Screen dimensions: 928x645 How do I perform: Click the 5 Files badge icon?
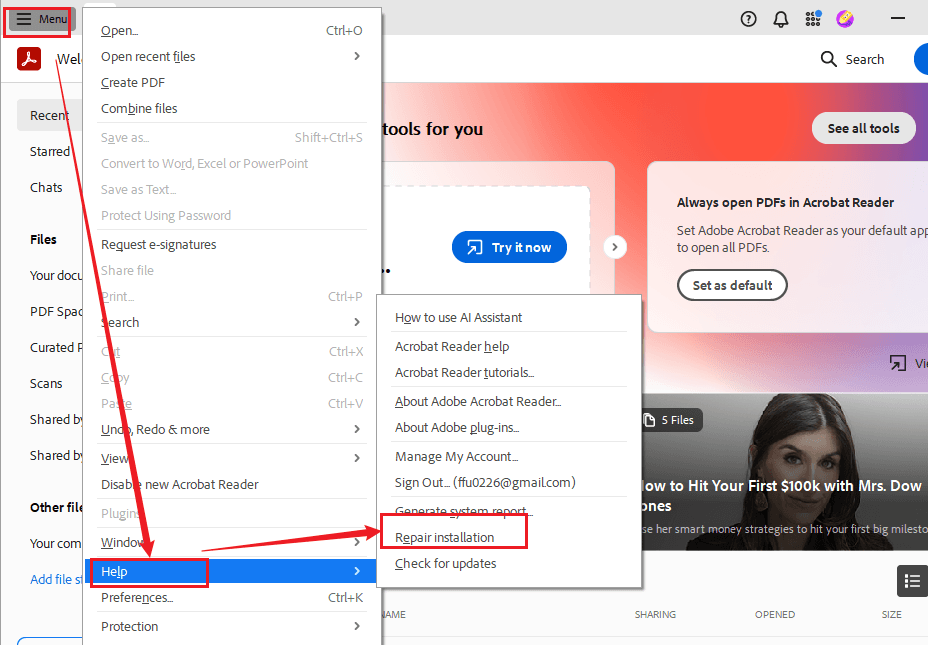coord(650,420)
